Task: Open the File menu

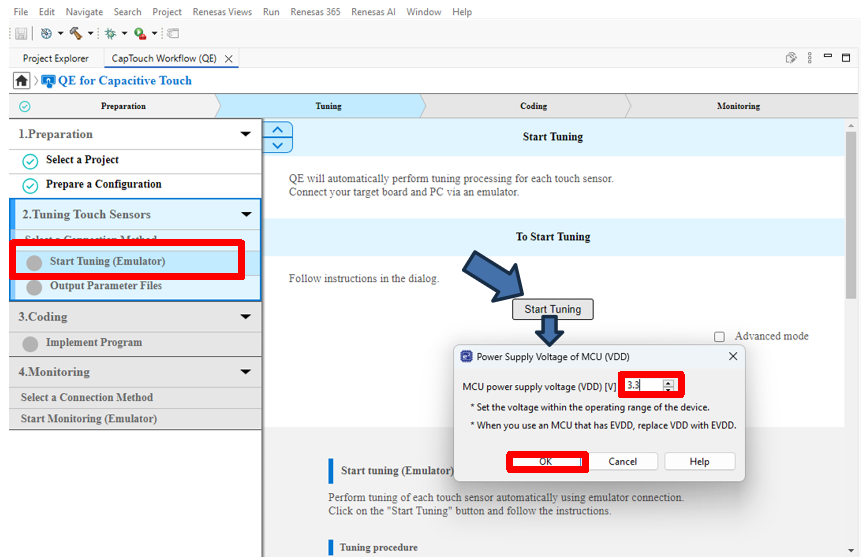Action: (21, 12)
